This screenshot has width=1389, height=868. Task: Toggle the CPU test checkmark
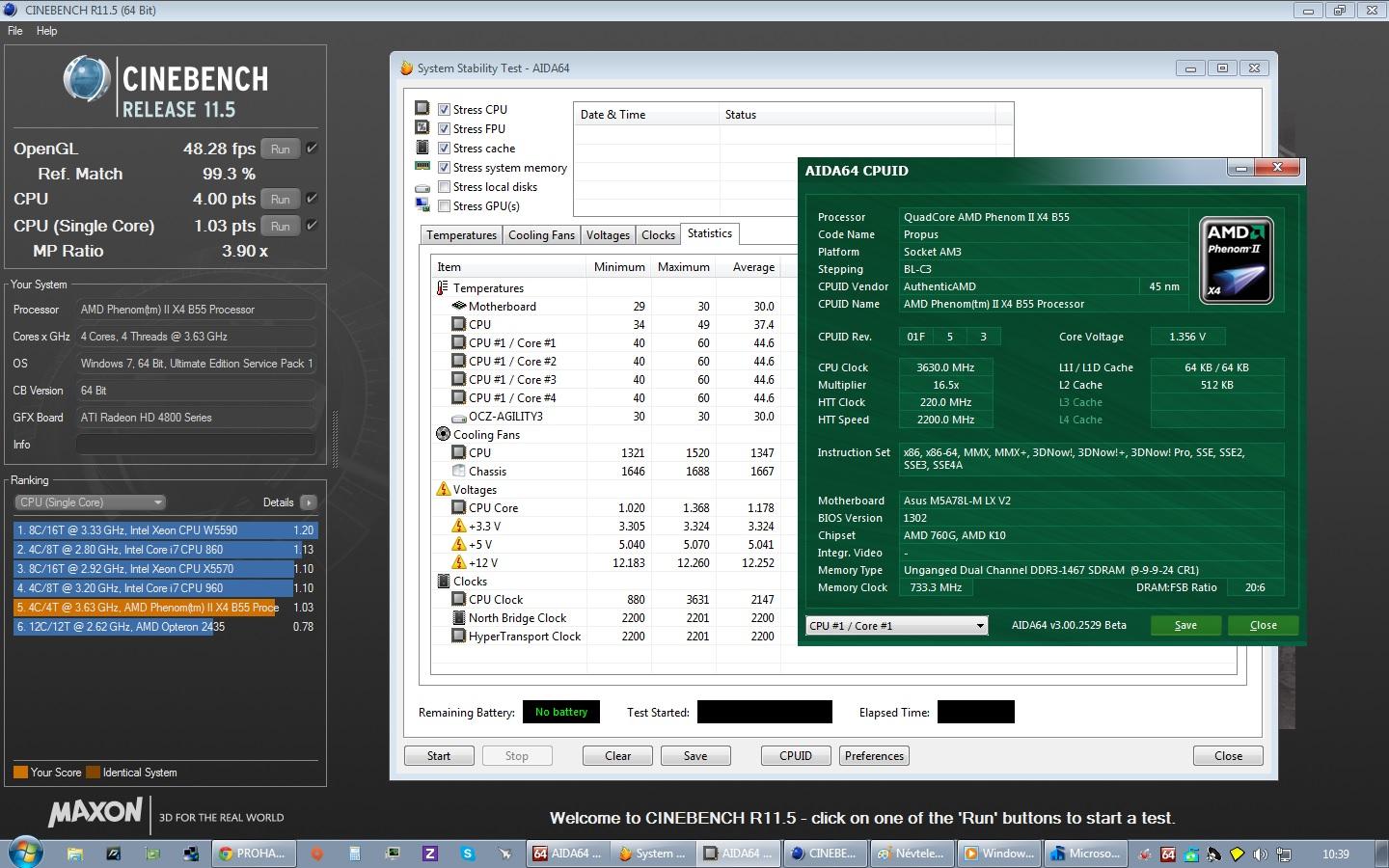[312, 199]
